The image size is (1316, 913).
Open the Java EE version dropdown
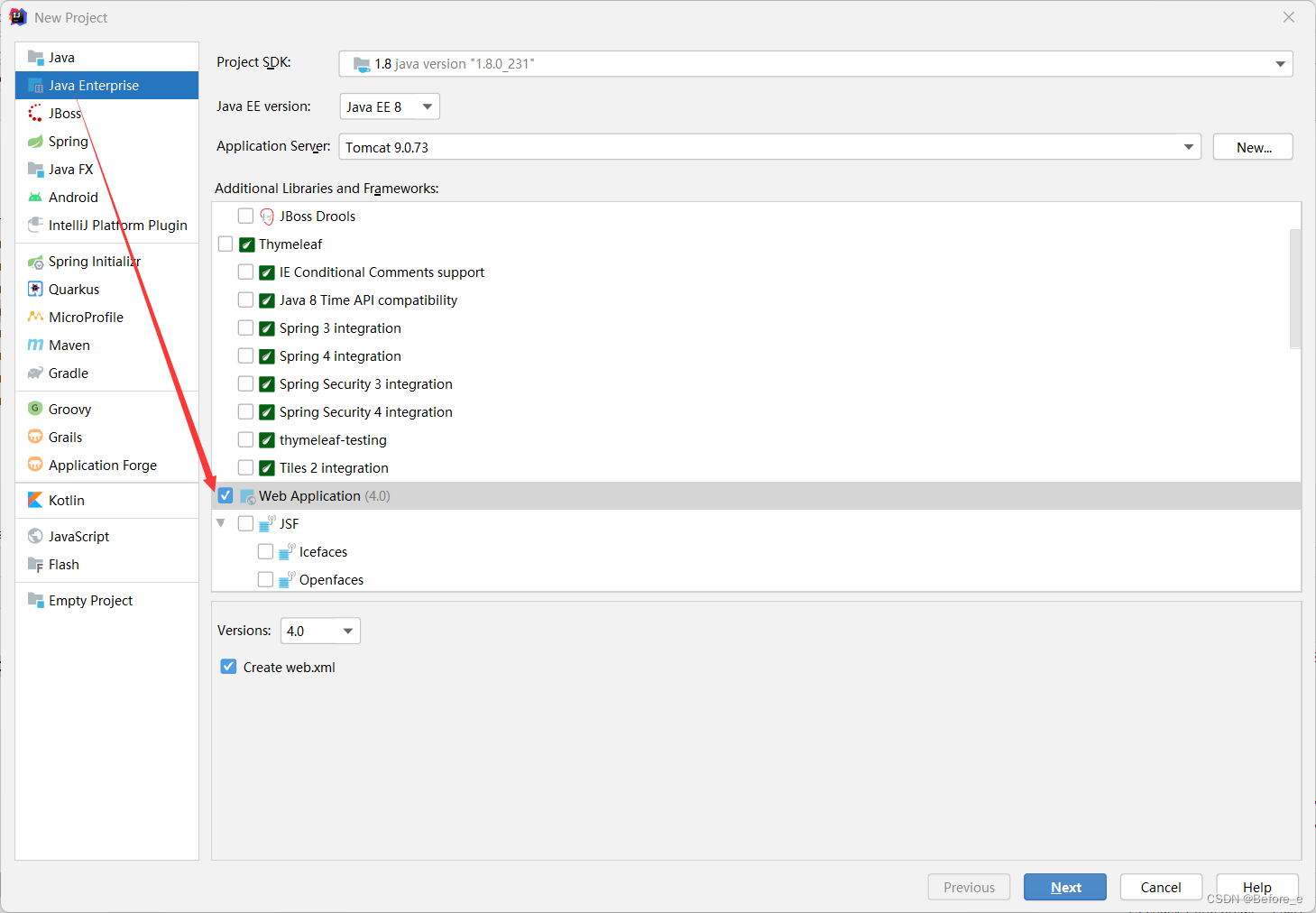pyautogui.click(x=390, y=106)
